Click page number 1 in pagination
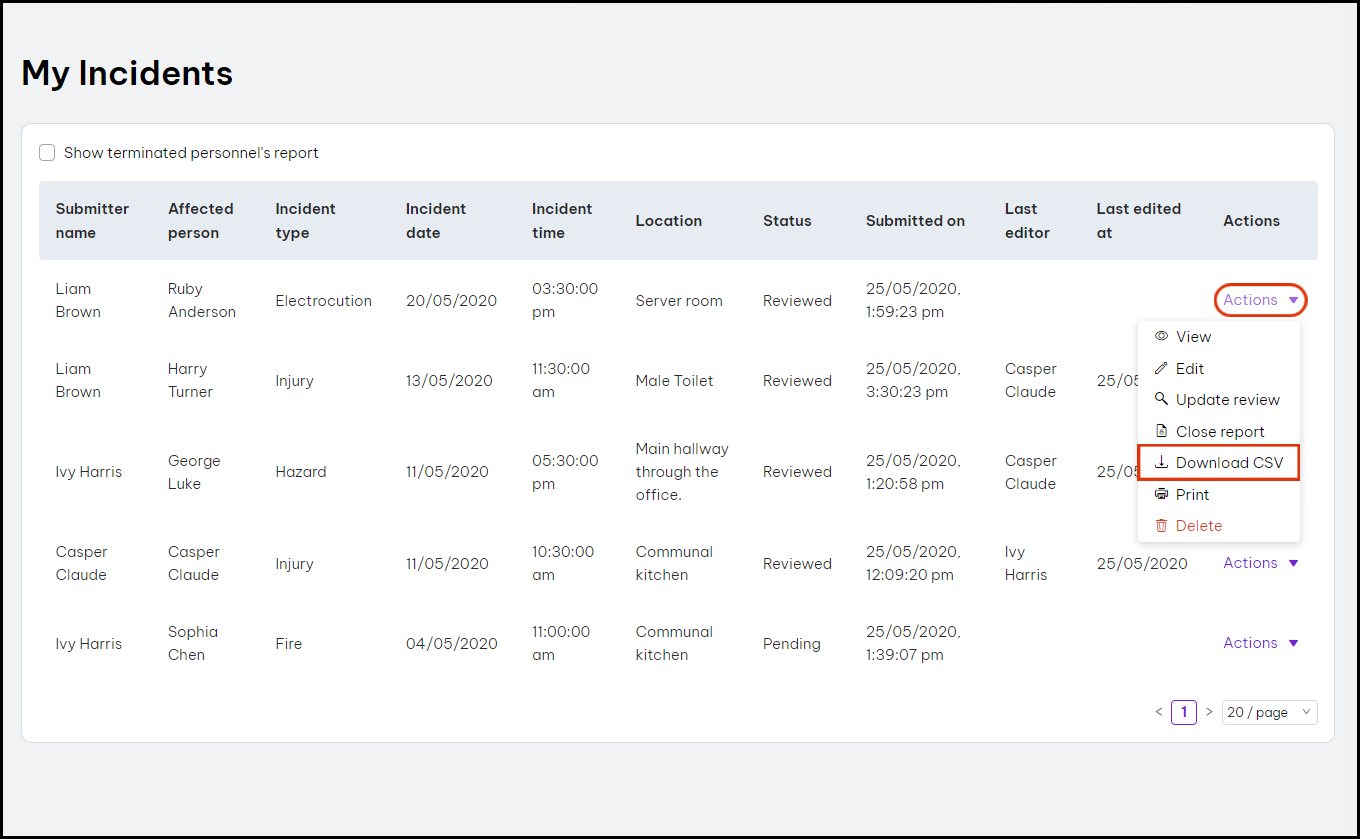 point(1184,712)
